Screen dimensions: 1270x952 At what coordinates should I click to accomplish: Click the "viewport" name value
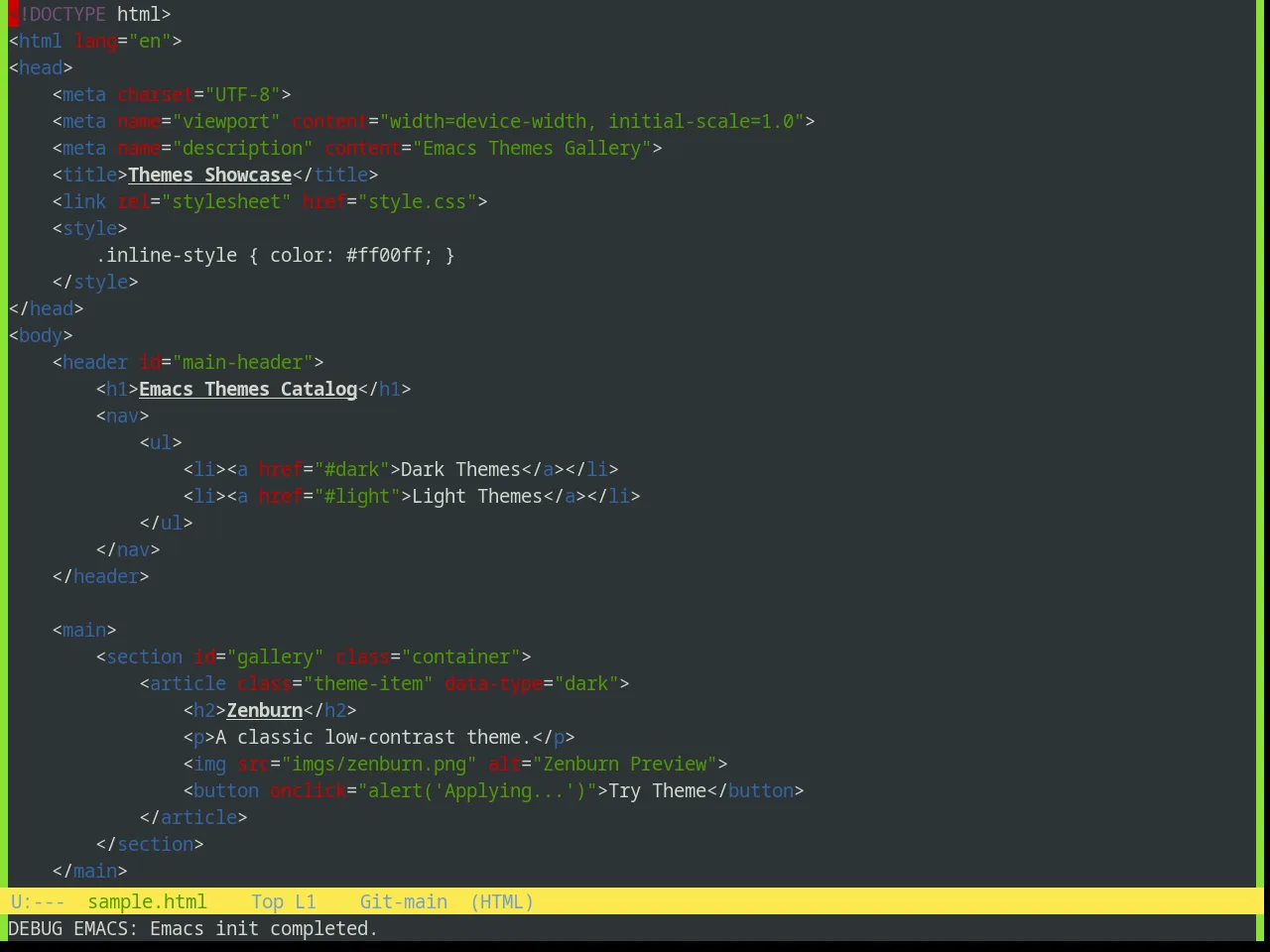(x=226, y=121)
